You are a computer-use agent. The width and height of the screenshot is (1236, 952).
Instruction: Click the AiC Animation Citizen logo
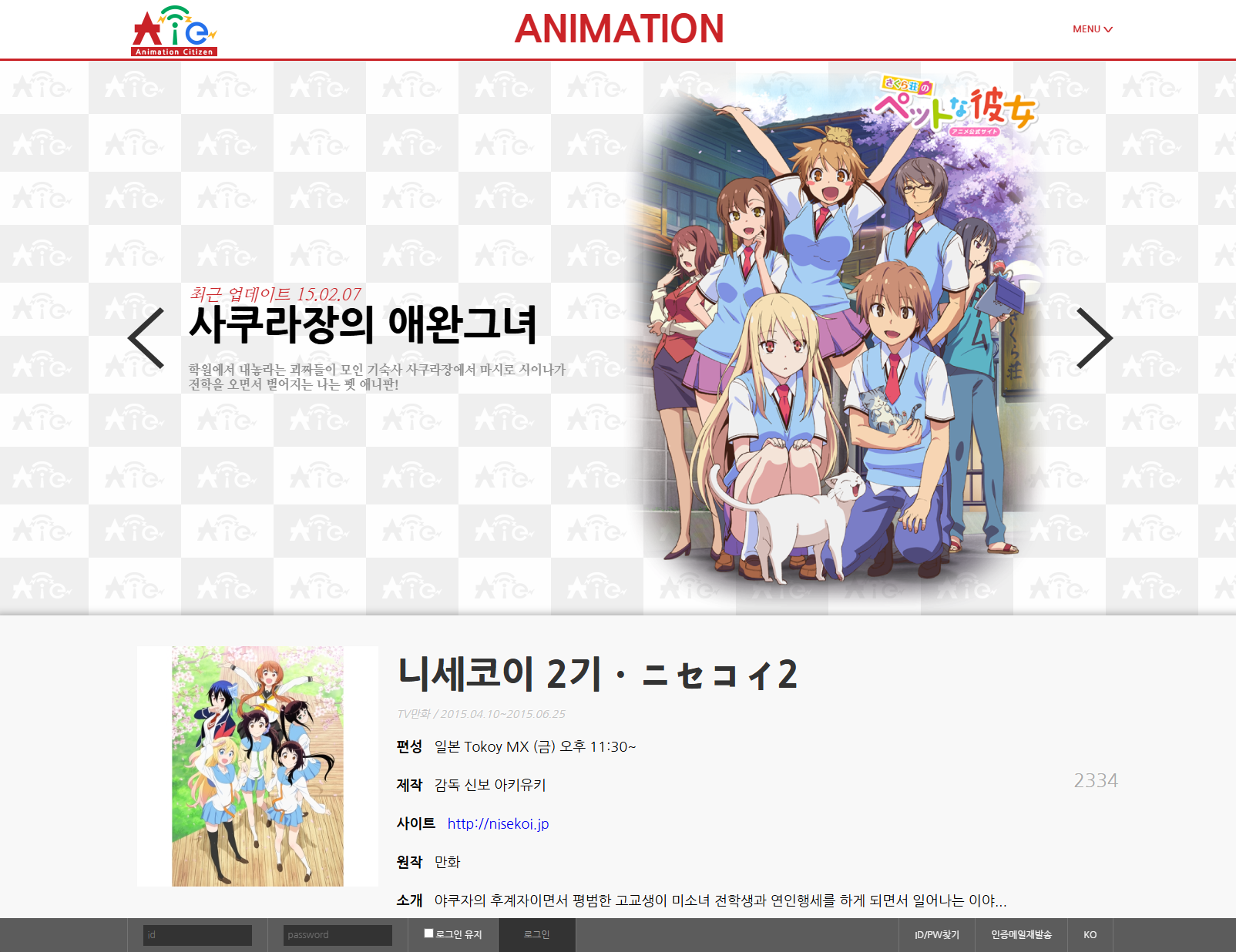click(174, 31)
